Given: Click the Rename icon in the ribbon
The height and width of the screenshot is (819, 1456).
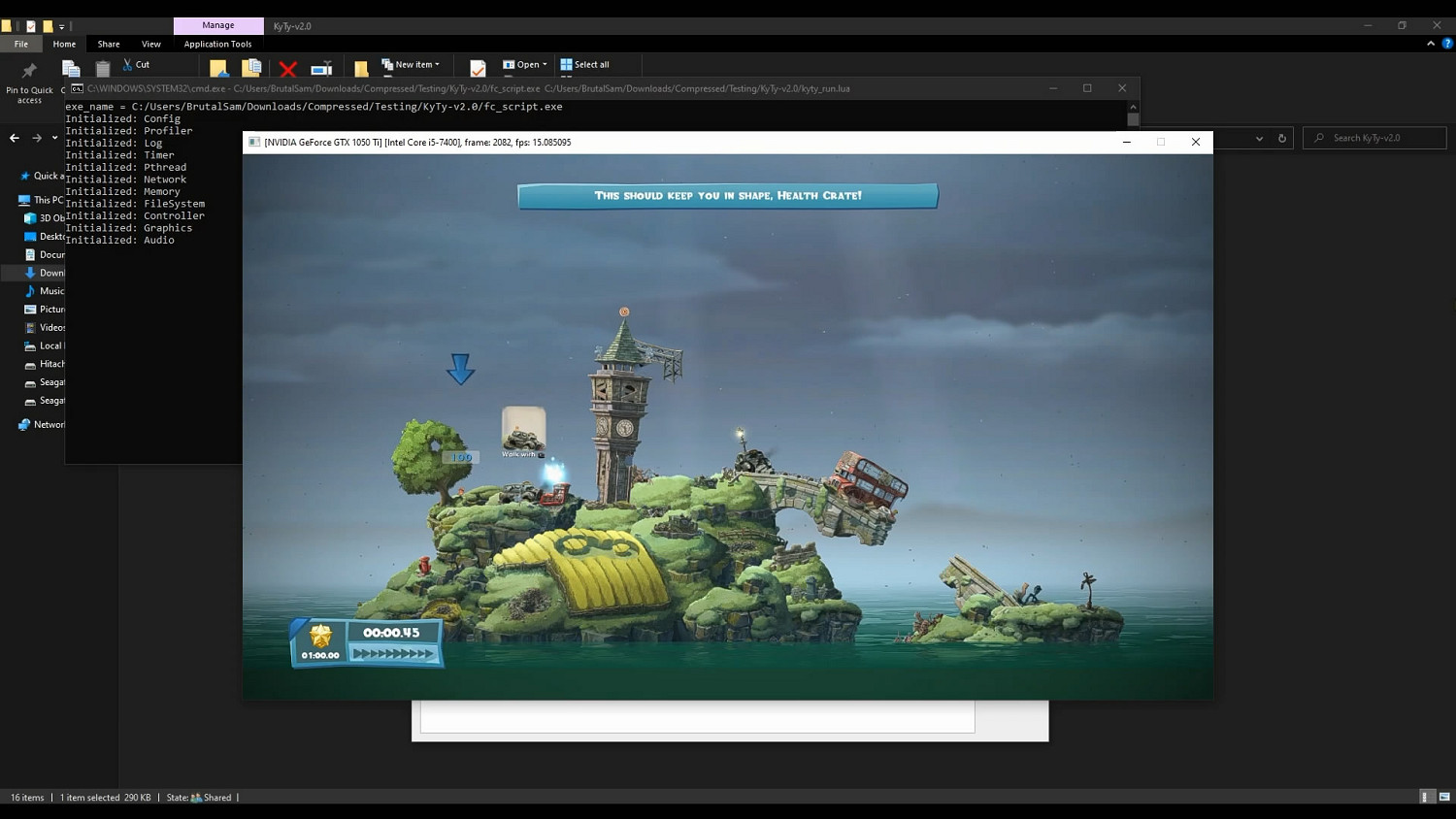Looking at the screenshot, I should pos(321,68).
